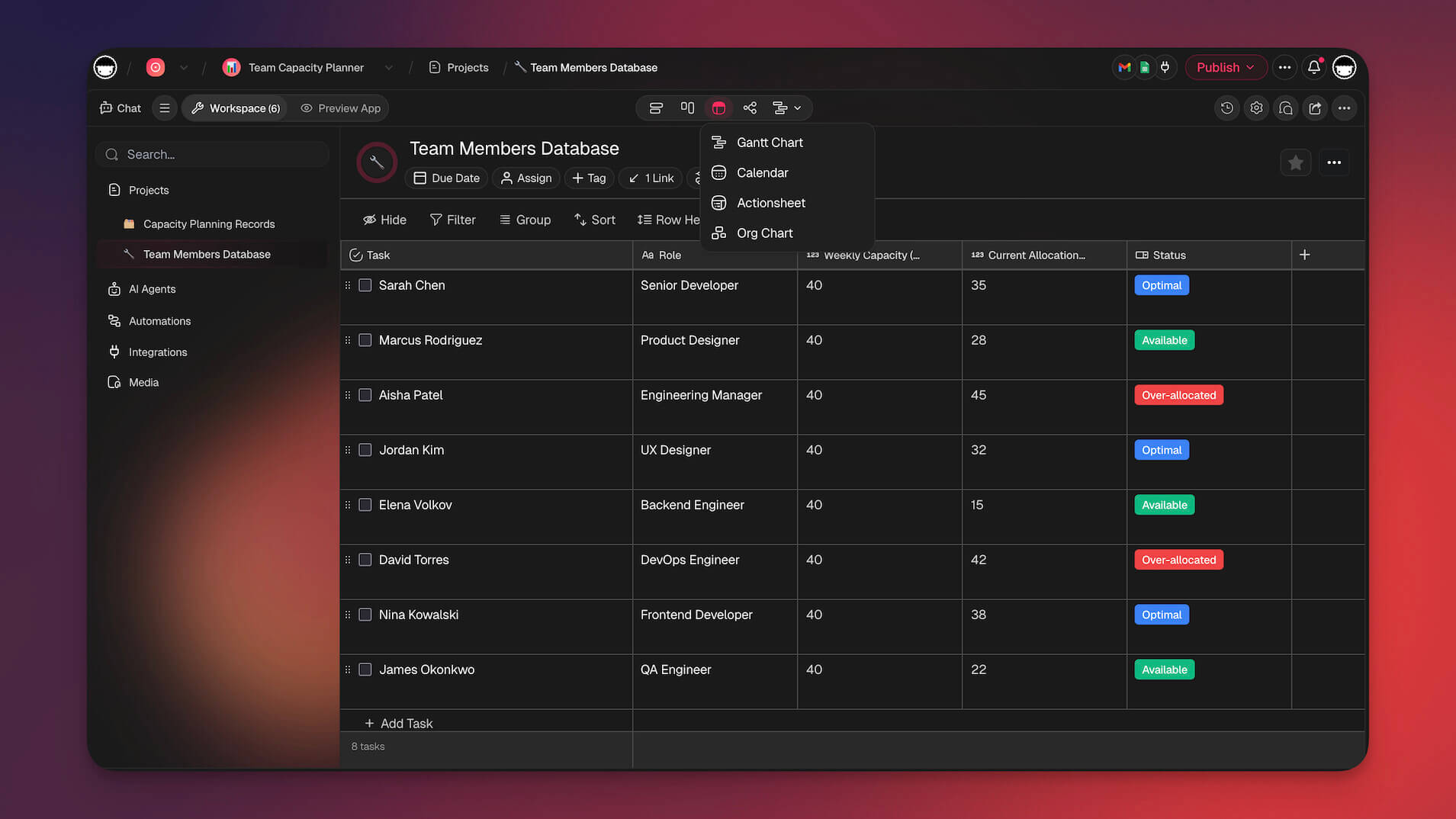Mark David Torres task checkbox
This screenshot has width=1456, height=819.
pos(365,560)
